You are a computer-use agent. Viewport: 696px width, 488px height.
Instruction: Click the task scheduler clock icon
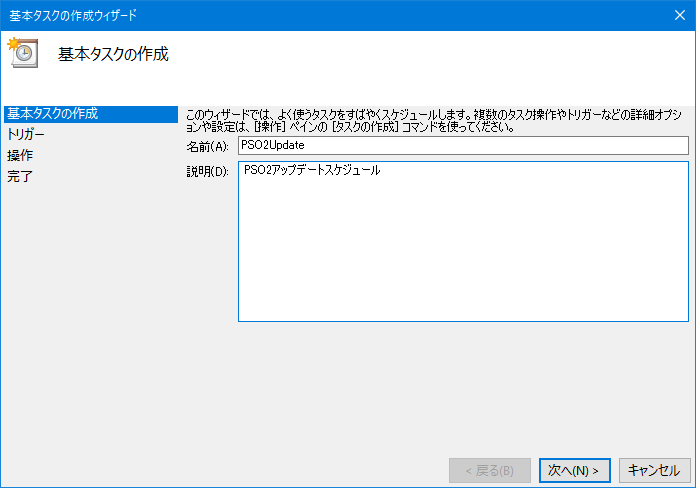coord(23,53)
